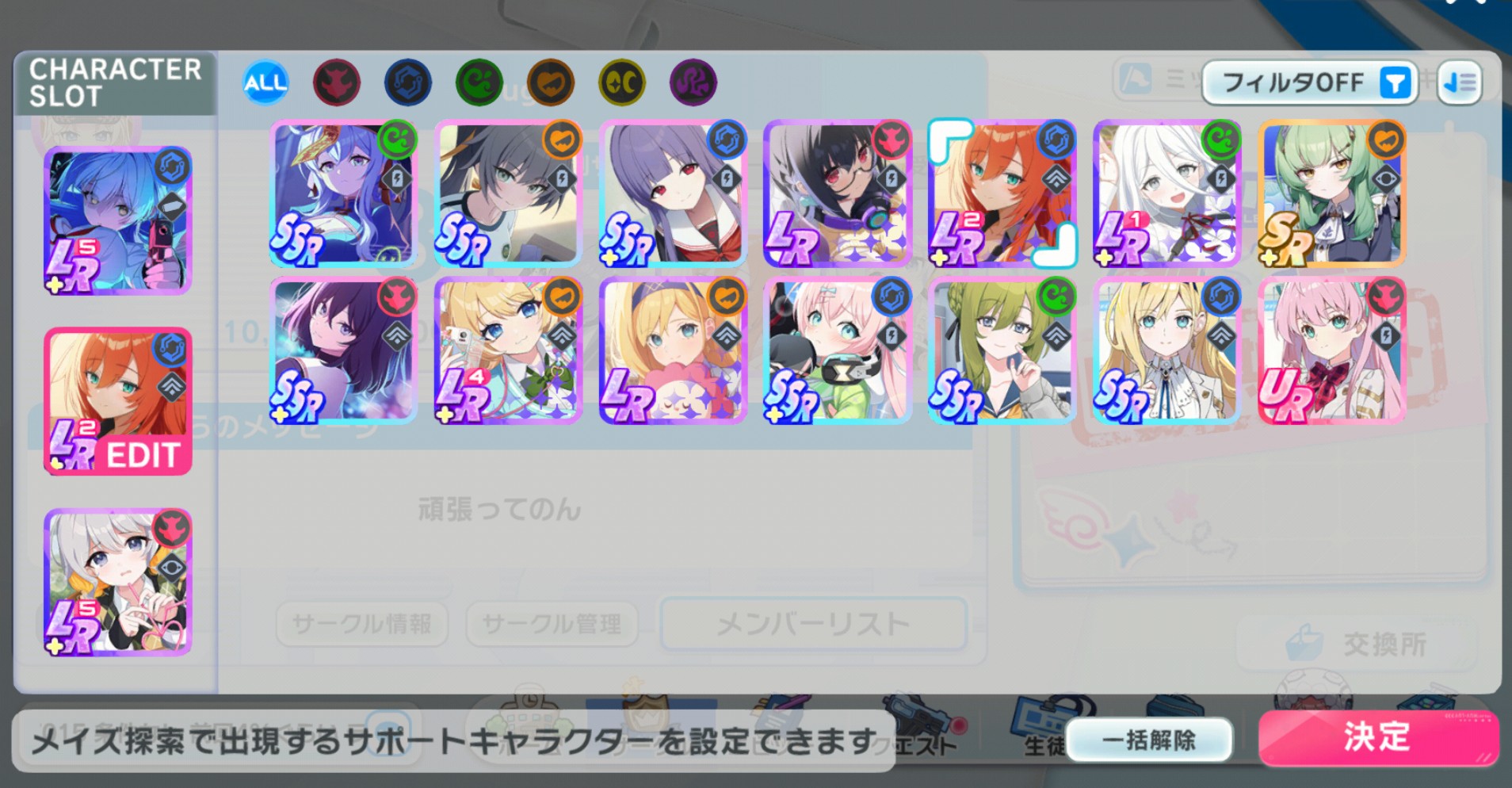Open the フィルタOFF filter dropdown
Image resolution: width=1512 pixels, height=788 pixels.
pyautogui.click(x=1310, y=82)
